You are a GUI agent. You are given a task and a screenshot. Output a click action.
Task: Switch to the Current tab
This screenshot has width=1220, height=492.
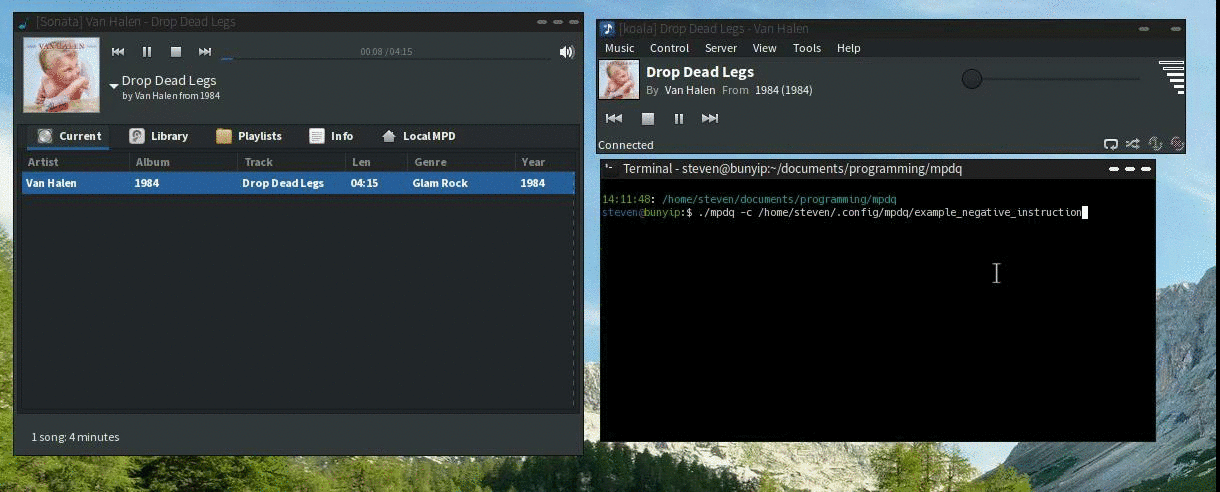point(69,136)
